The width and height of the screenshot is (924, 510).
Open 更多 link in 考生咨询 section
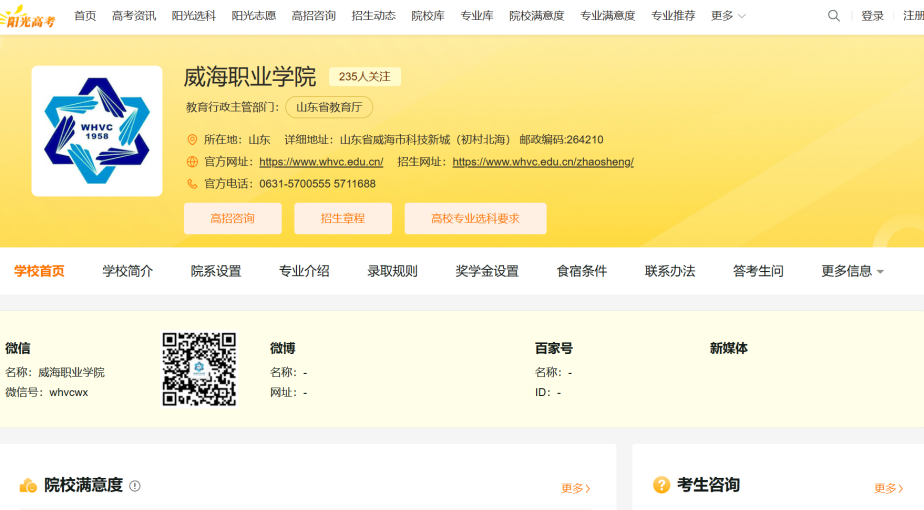tap(889, 488)
